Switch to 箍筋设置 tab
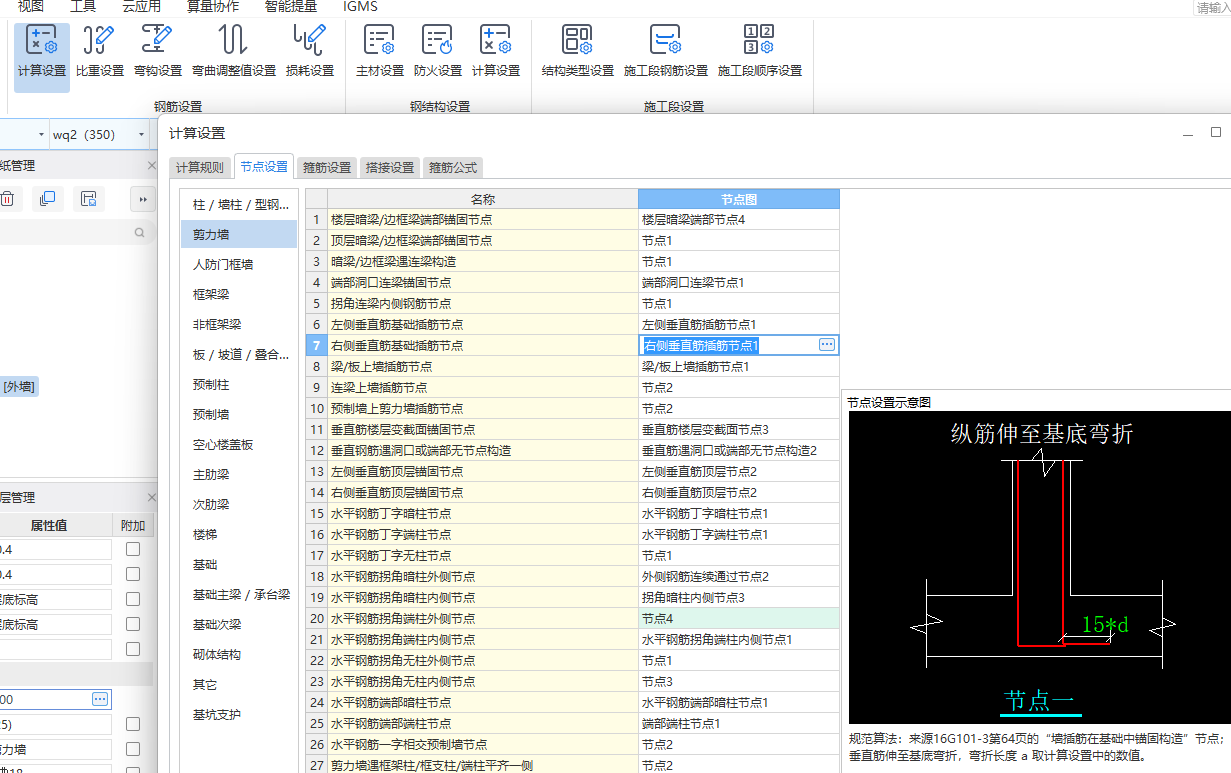The height and width of the screenshot is (773, 1231). pos(327,167)
